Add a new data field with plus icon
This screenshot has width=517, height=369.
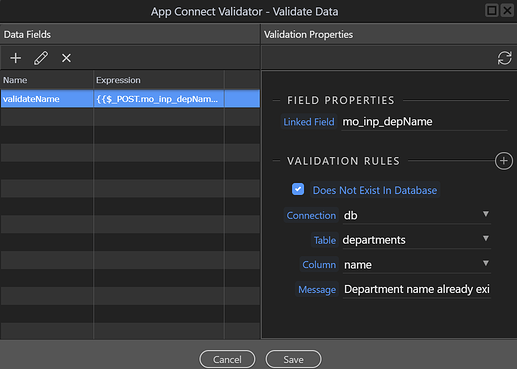coord(15,58)
